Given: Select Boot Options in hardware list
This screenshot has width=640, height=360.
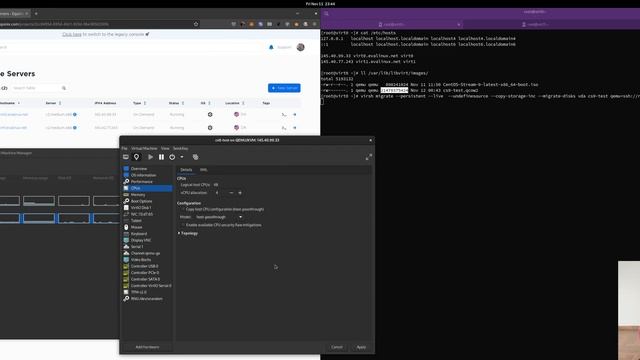Looking at the screenshot, I should 147,201.
